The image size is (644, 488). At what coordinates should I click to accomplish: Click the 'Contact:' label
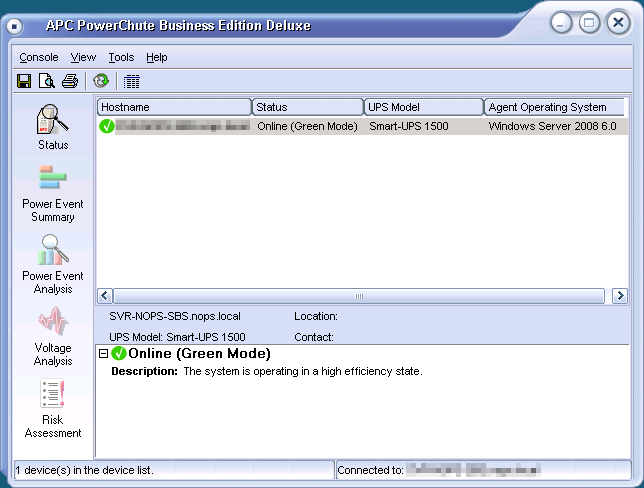[314, 337]
